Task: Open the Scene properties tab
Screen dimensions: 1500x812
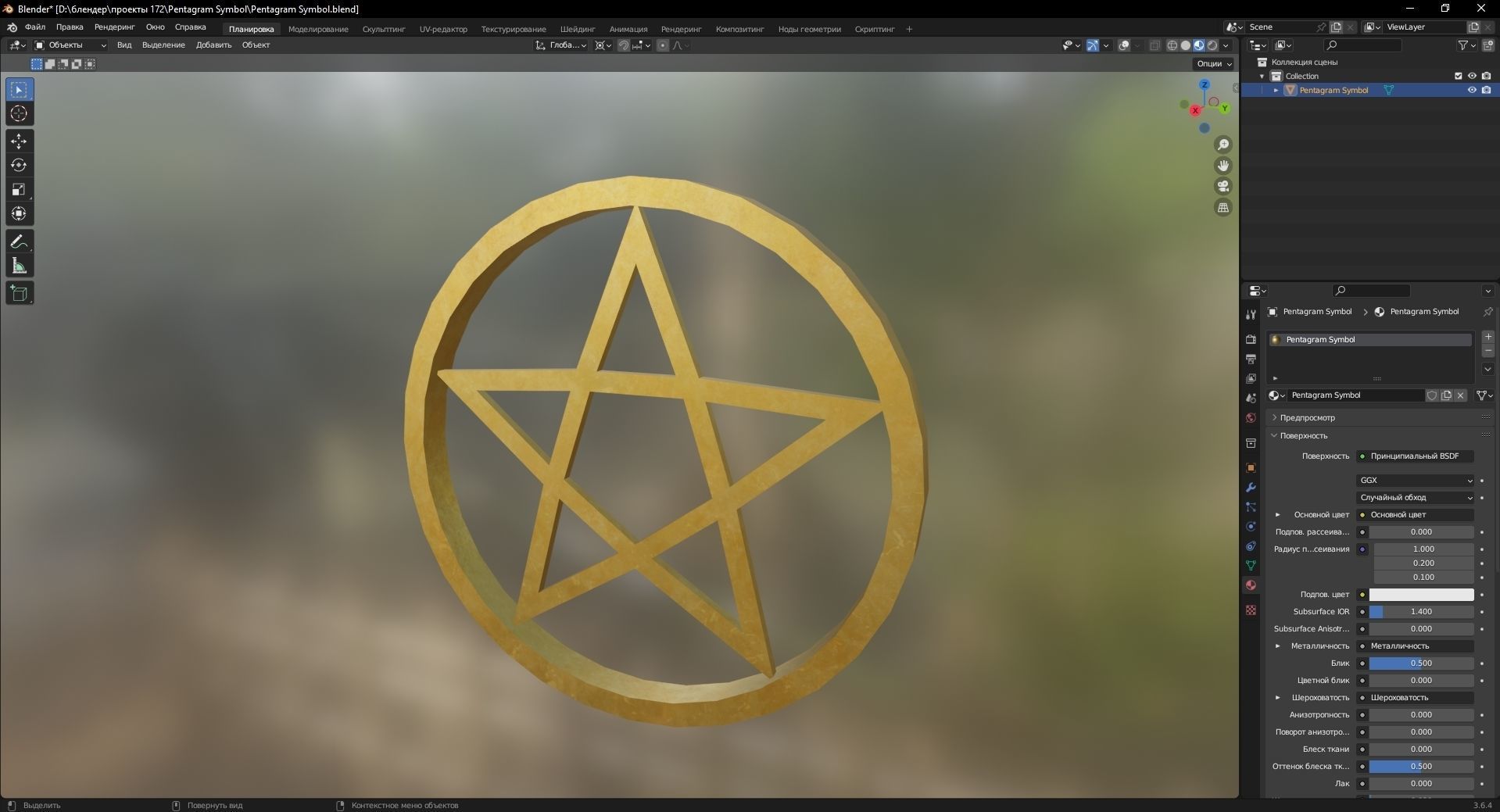Action: click(1251, 398)
